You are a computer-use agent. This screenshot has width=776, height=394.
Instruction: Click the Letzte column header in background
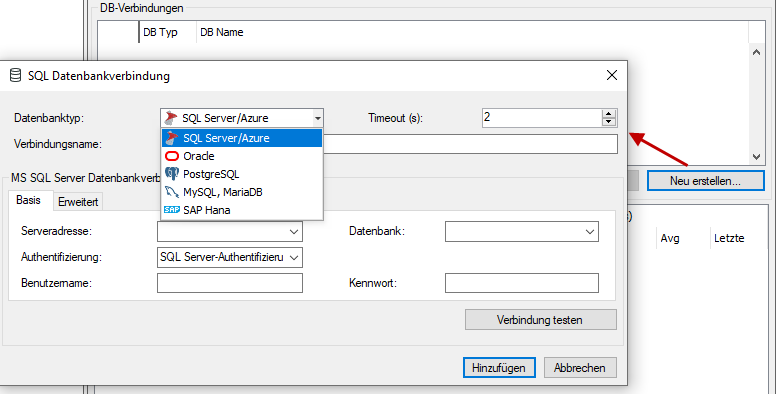pos(729,238)
